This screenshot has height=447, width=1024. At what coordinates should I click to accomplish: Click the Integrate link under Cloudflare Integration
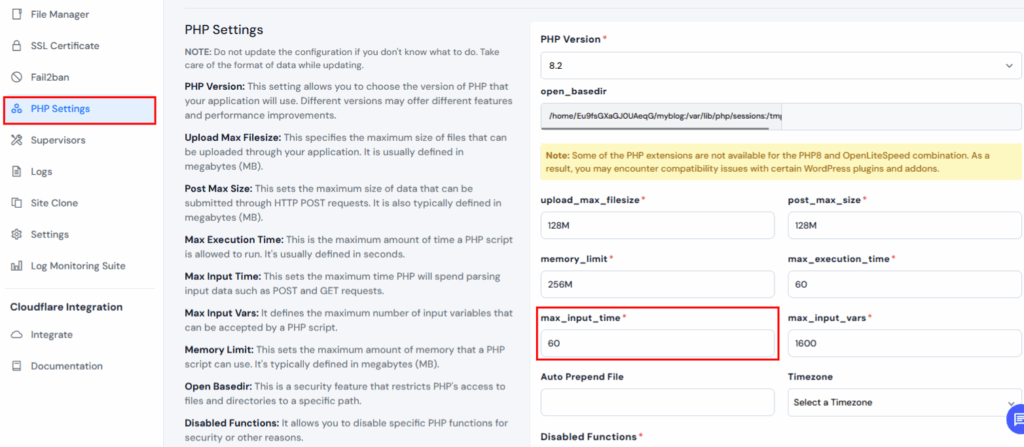[x=52, y=335]
